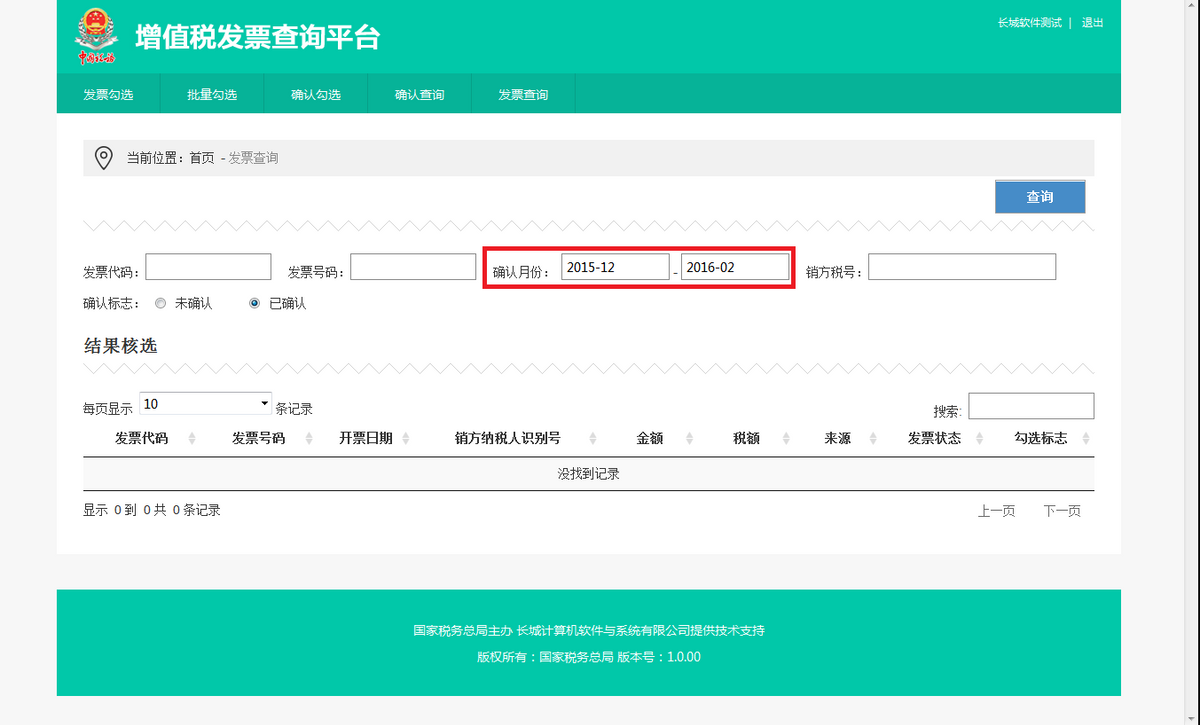This screenshot has width=1200, height=725.
Task: Open the 确认查询 menu item
Action: coord(419,93)
